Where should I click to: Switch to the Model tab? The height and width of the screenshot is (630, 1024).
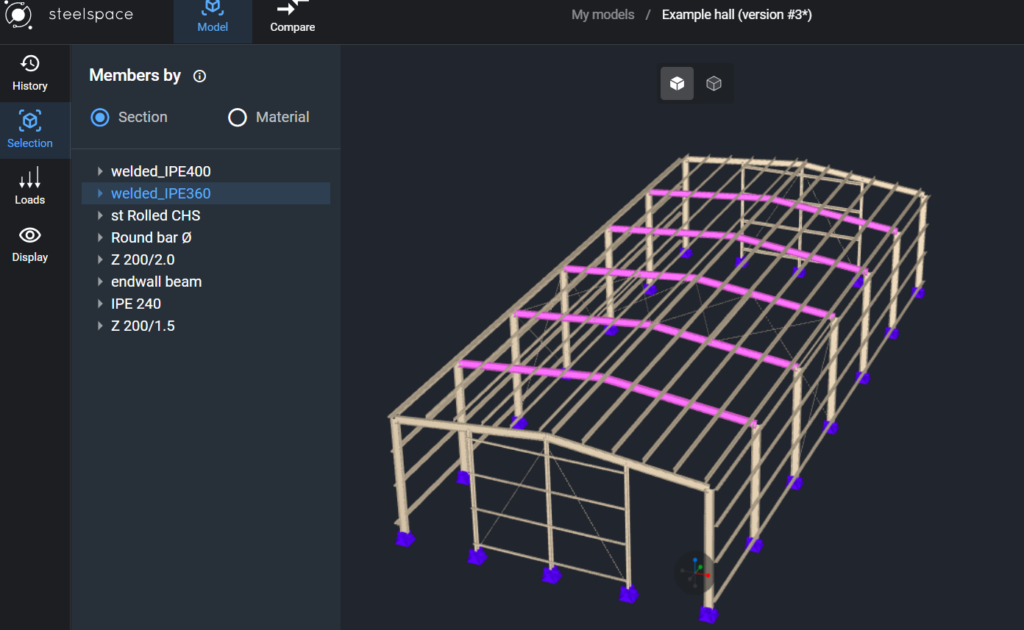[x=213, y=22]
